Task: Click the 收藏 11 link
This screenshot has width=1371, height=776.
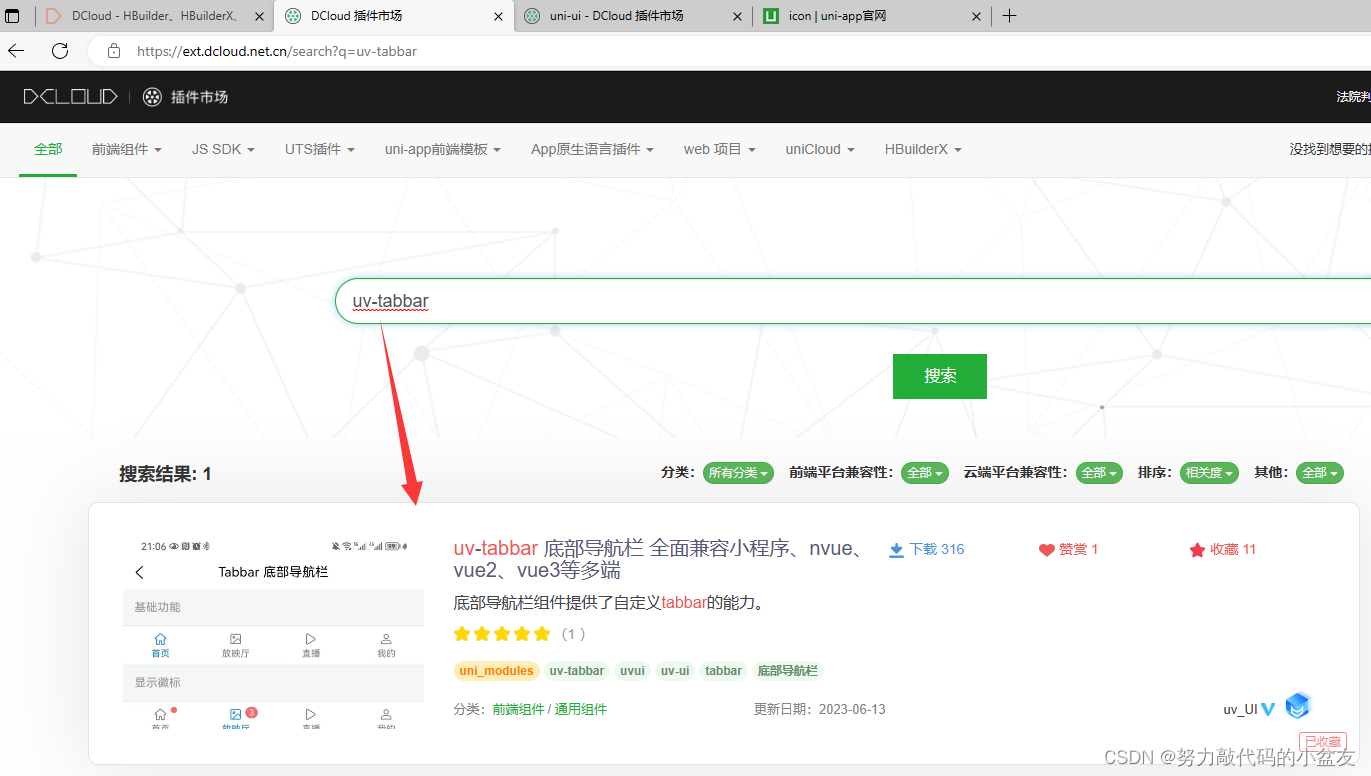Action: point(1222,550)
